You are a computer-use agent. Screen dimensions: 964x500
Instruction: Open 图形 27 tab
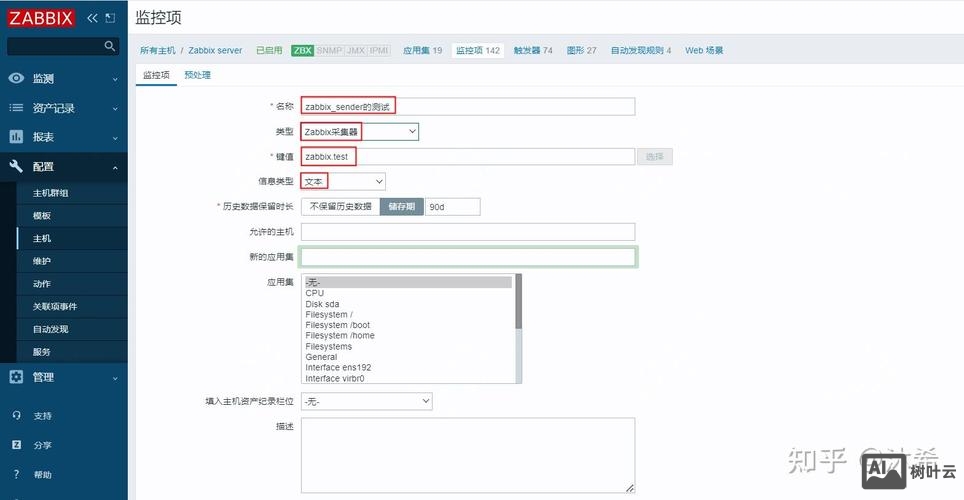tap(582, 50)
